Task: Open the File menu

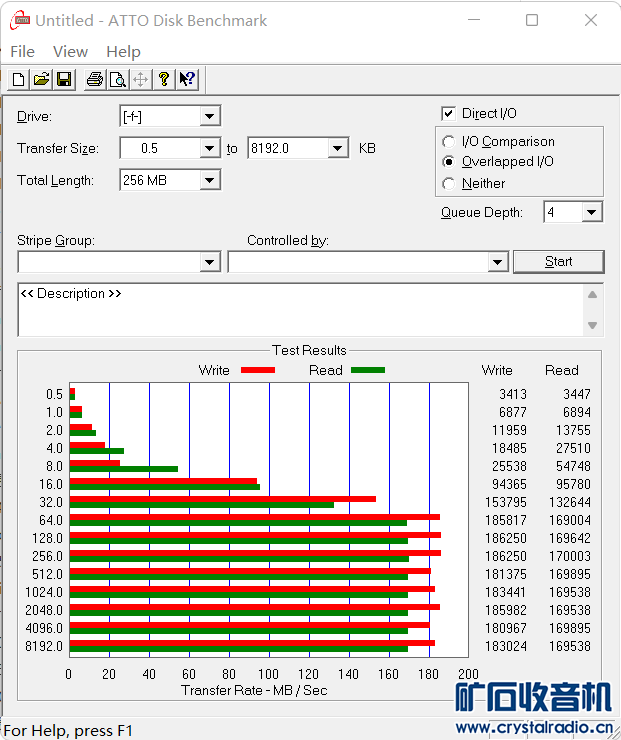Action: point(22,52)
